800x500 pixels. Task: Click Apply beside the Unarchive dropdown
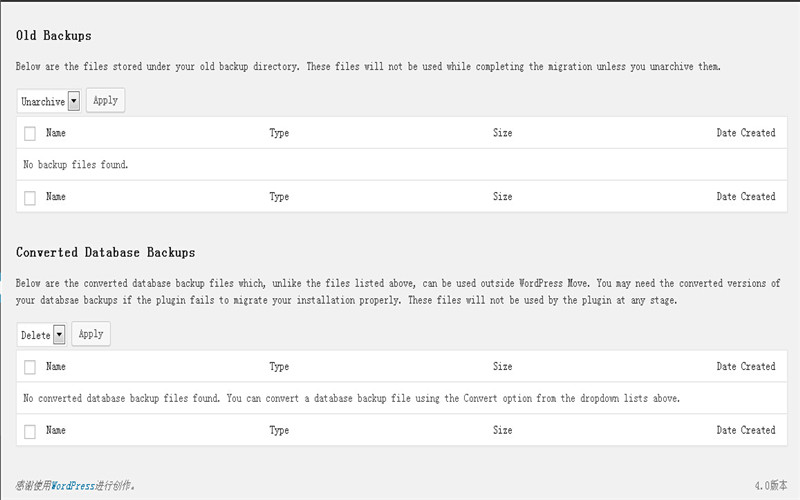pyautogui.click(x=105, y=101)
